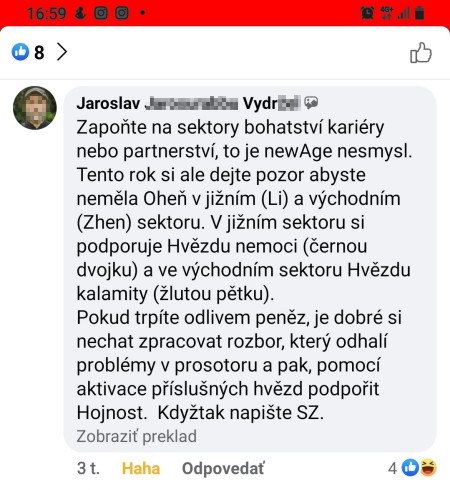Click the 3 t. comment timestamp

(88, 468)
